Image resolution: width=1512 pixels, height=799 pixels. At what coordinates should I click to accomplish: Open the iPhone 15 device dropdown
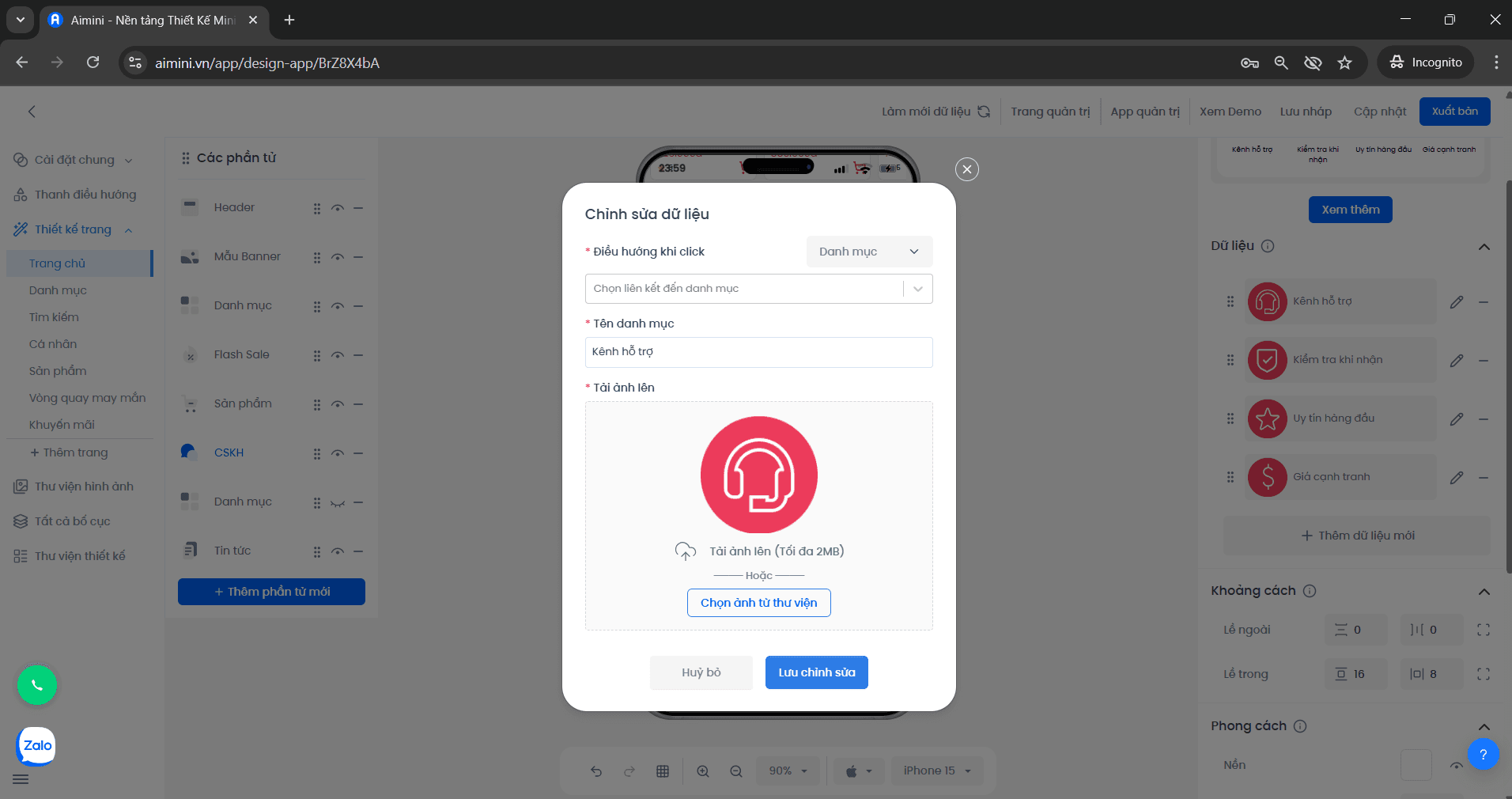937,771
